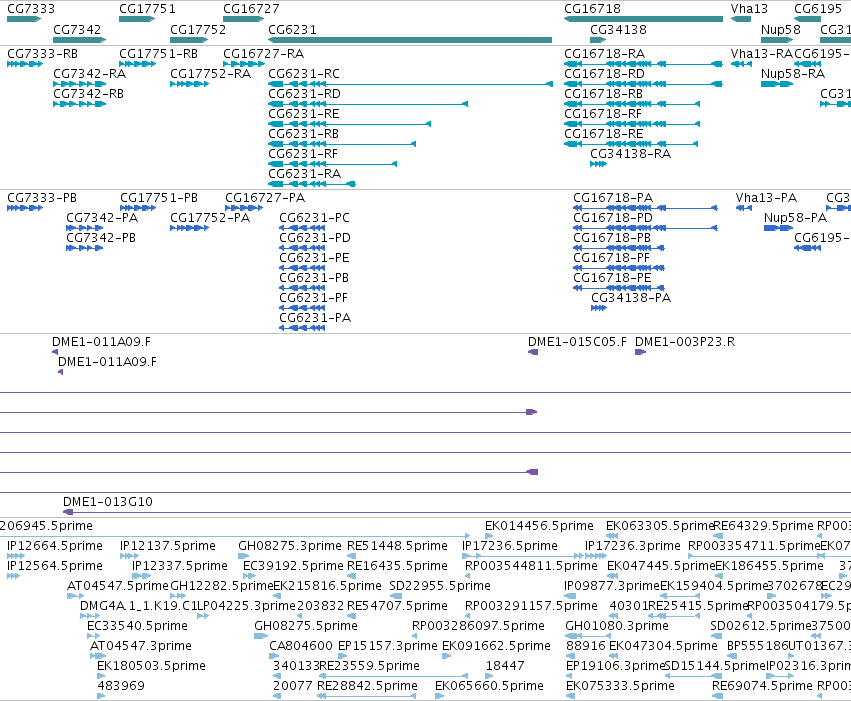Image resolution: width=851 pixels, height=701 pixels.
Task: Click protein CG16718-PA
Action: click(613, 198)
